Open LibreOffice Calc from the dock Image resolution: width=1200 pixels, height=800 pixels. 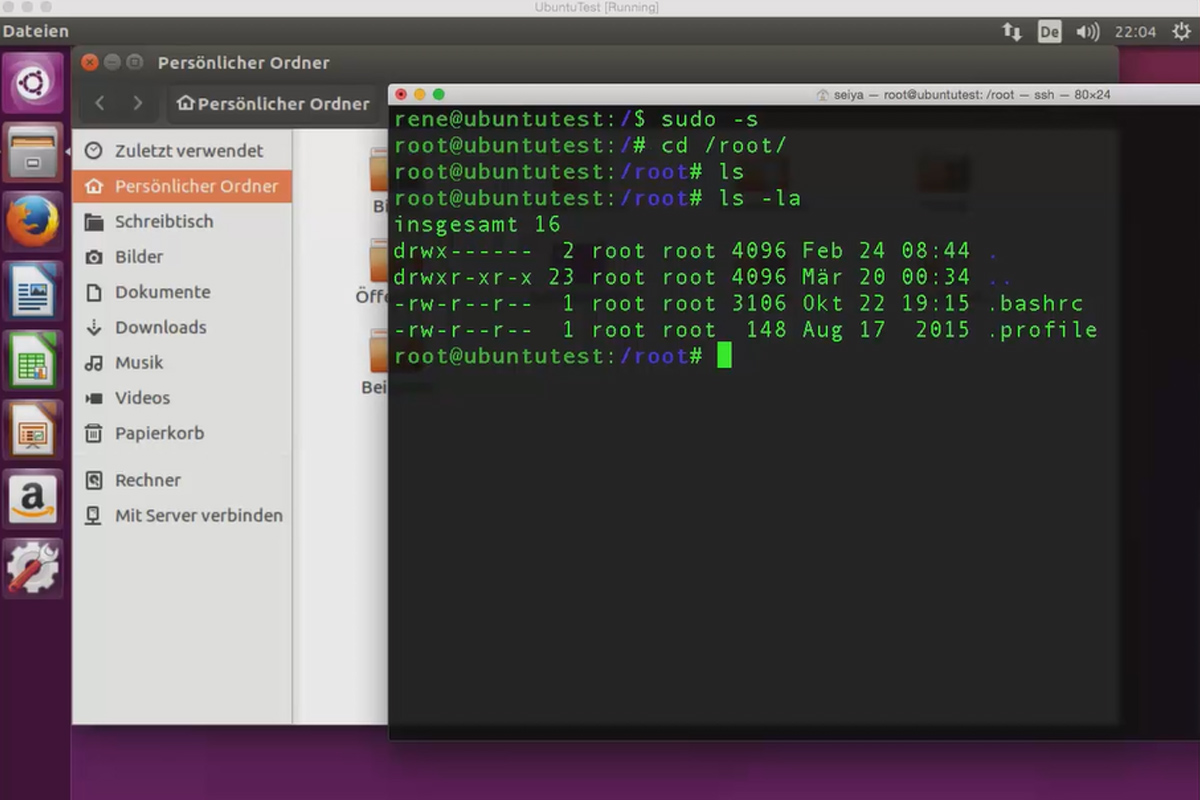pyautogui.click(x=33, y=361)
